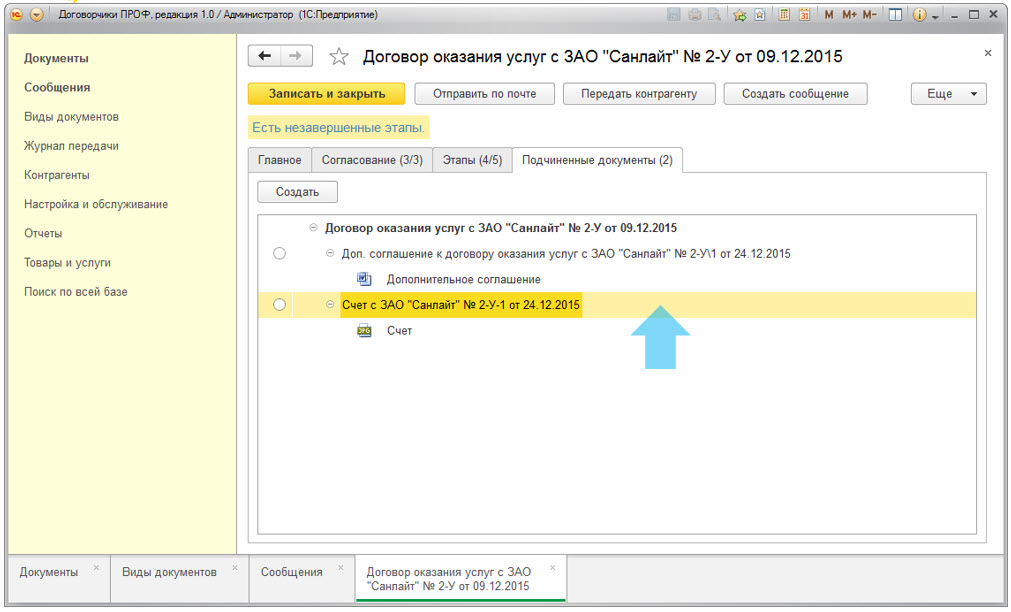Viewport: 1011px width, 612px height.
Task: Open the calendar icon showing 31
Action: coord(804,14)
